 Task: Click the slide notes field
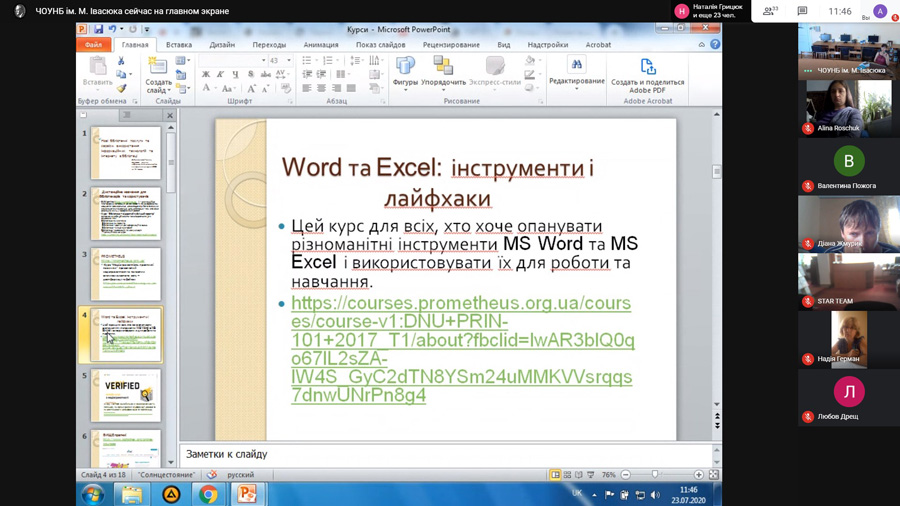(446, 454)
